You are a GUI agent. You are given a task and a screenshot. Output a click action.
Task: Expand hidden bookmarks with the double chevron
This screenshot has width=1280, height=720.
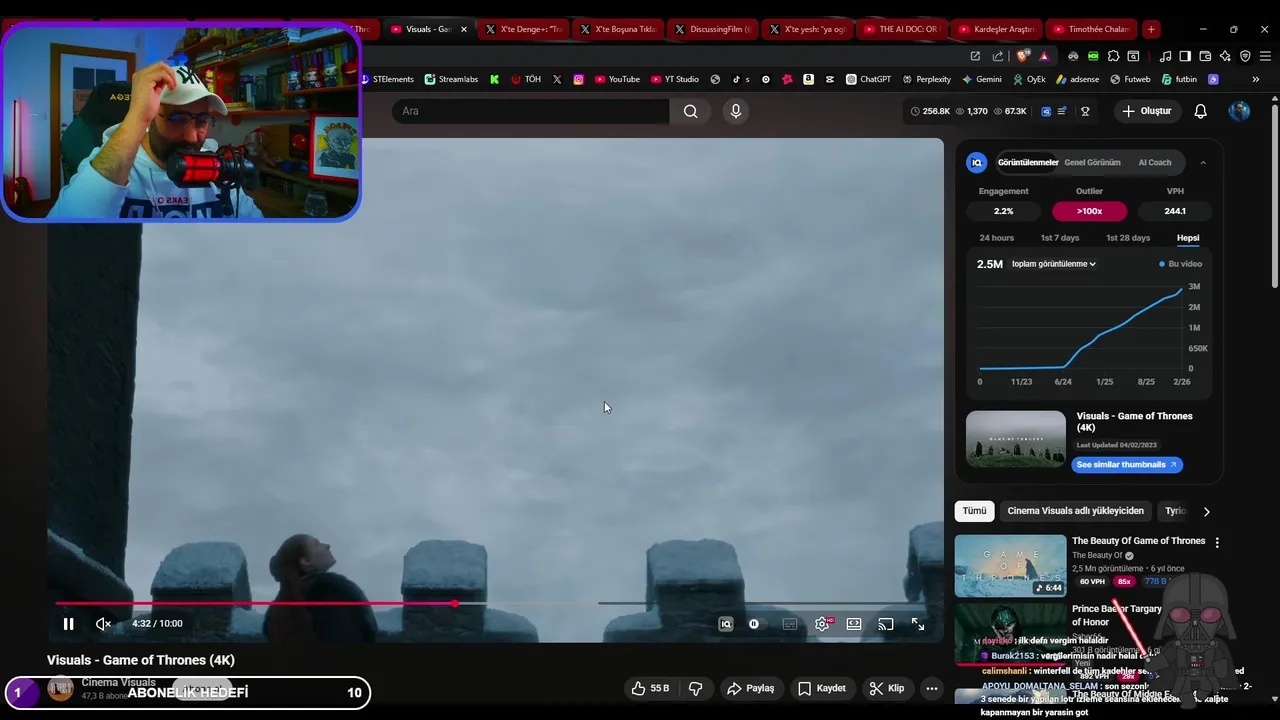coord(1256,79)
